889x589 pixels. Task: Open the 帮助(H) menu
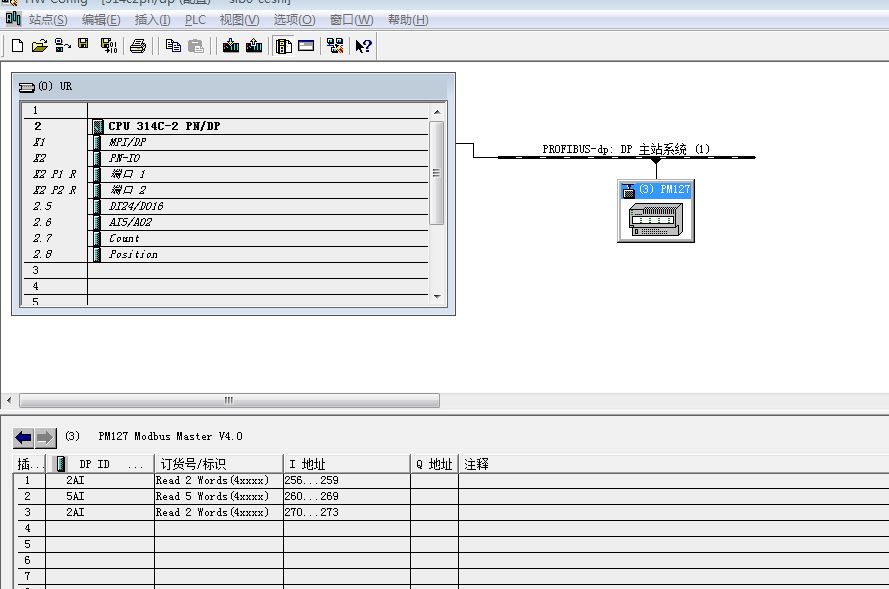408,20
